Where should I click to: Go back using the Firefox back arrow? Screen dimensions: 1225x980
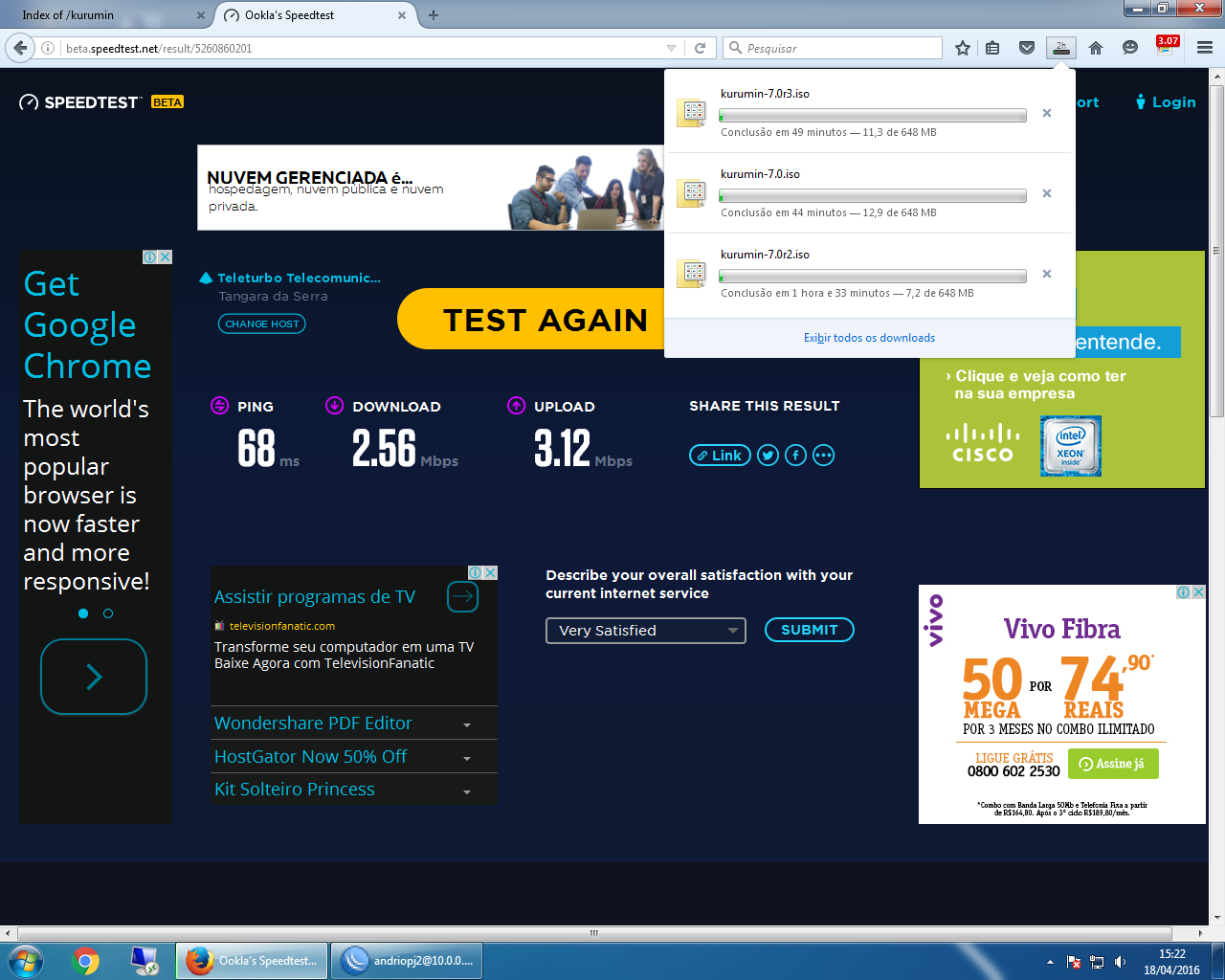pos(20,48)
